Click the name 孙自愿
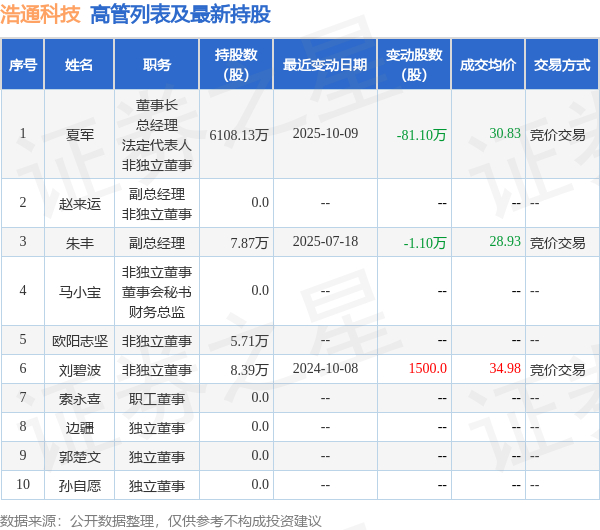Image resolution: width=600 pixels, height=530 pixels. pyautogui.click(x=80, y=486)
